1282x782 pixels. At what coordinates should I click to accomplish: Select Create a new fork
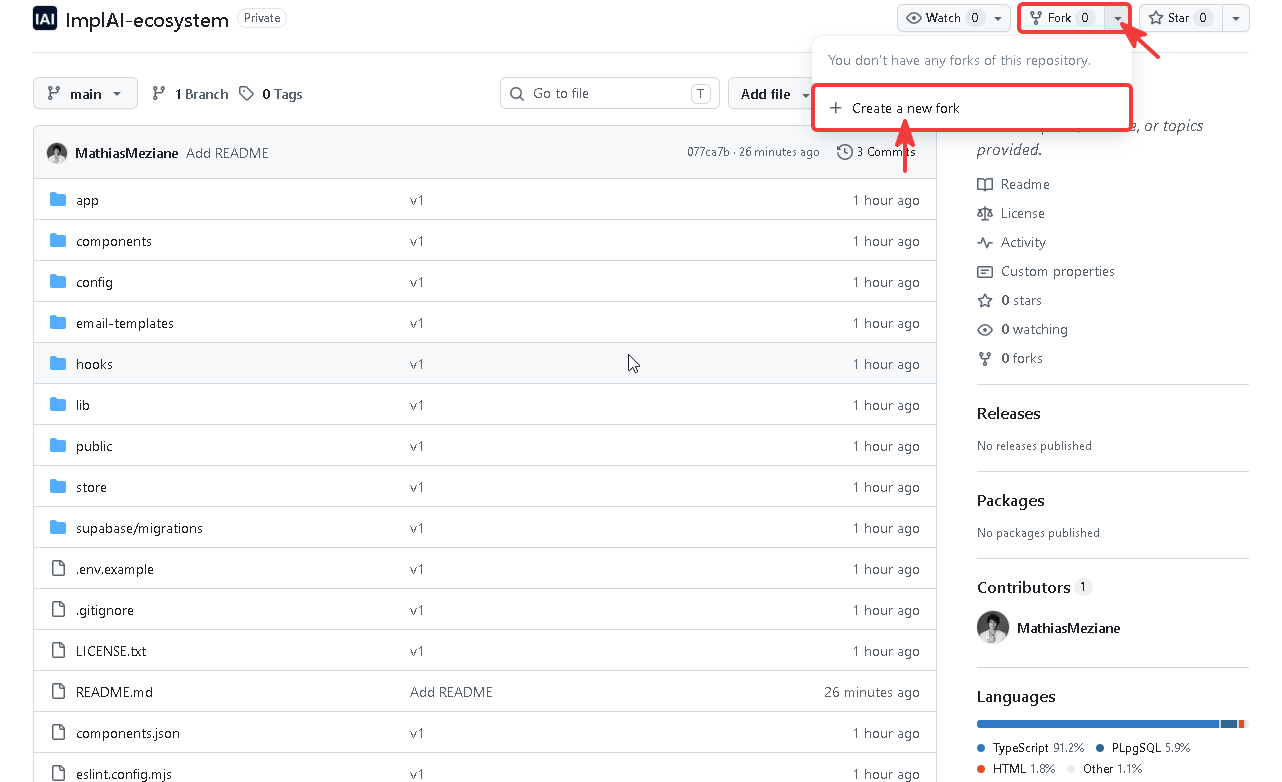click(971, 108)
